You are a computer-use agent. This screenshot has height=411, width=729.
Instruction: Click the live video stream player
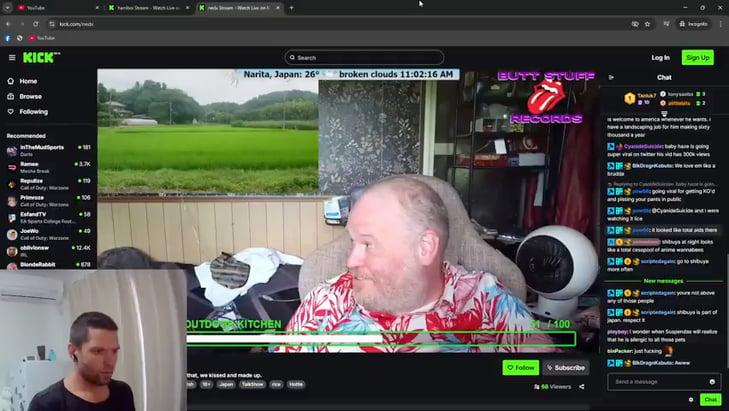[348, 210]
